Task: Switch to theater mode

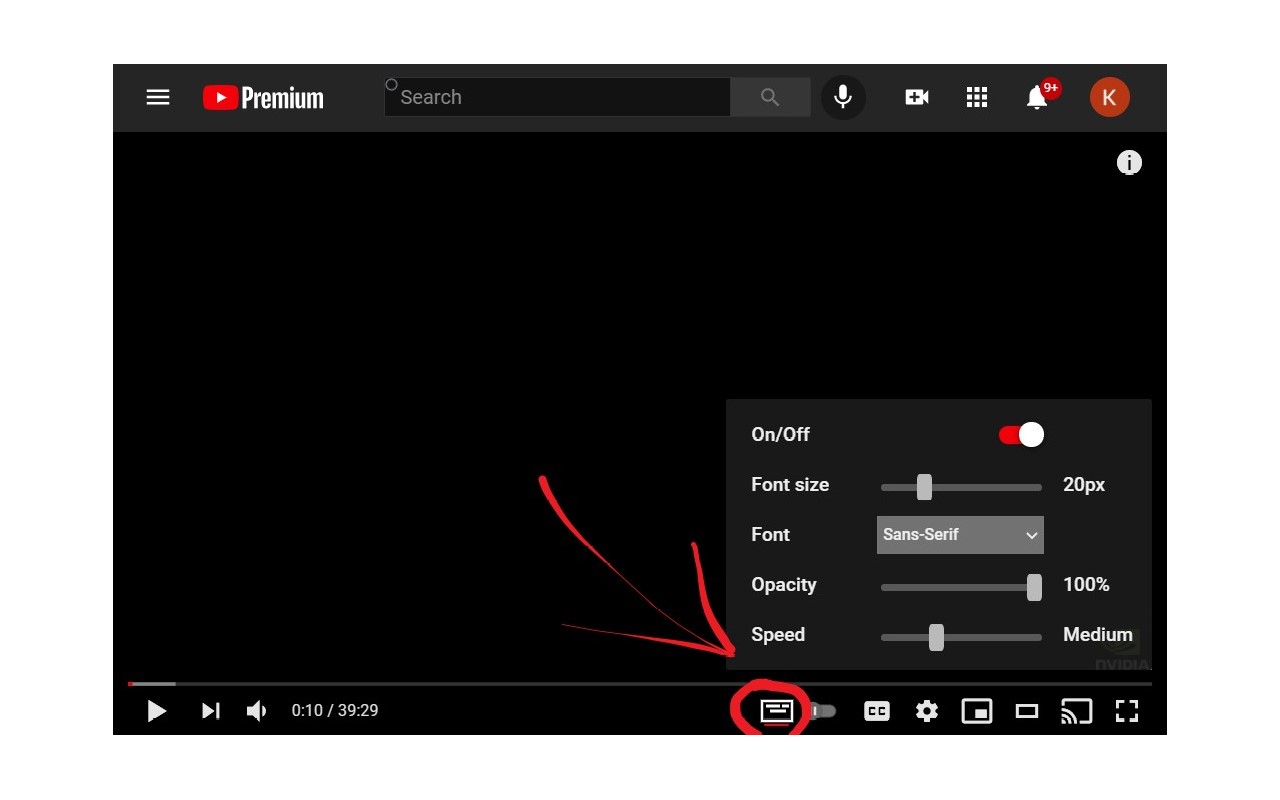Action: point(1027,711)
